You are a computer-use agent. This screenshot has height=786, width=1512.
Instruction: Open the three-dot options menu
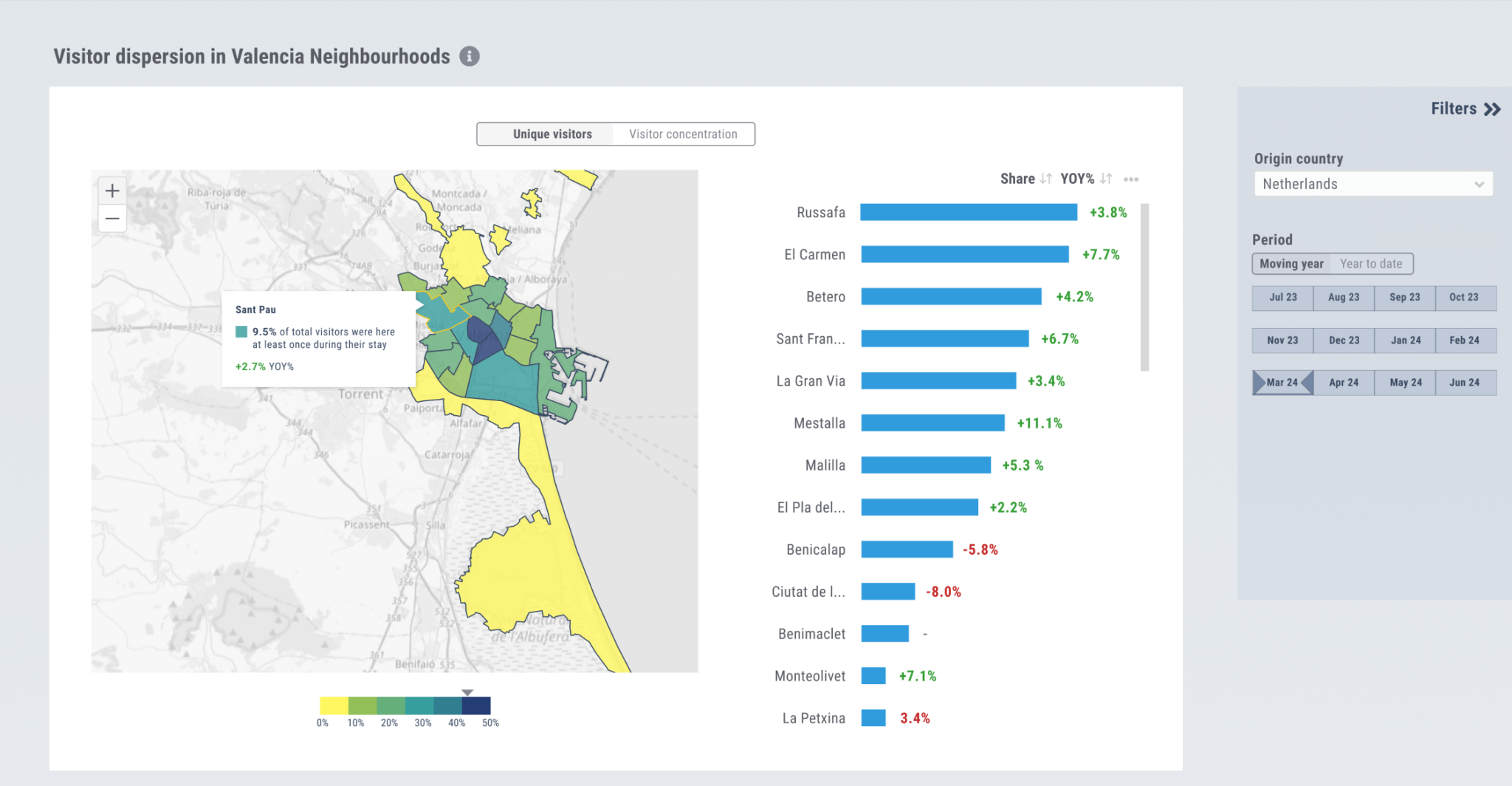[1131, 180]
